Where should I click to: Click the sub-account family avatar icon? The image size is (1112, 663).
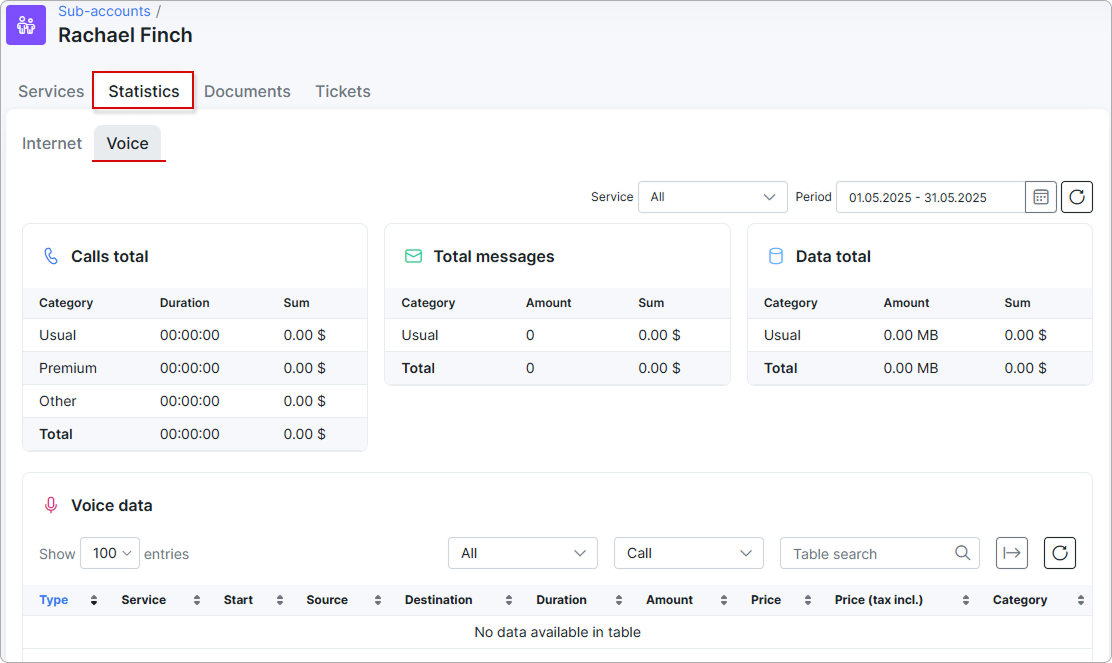[x=26, y=25]
